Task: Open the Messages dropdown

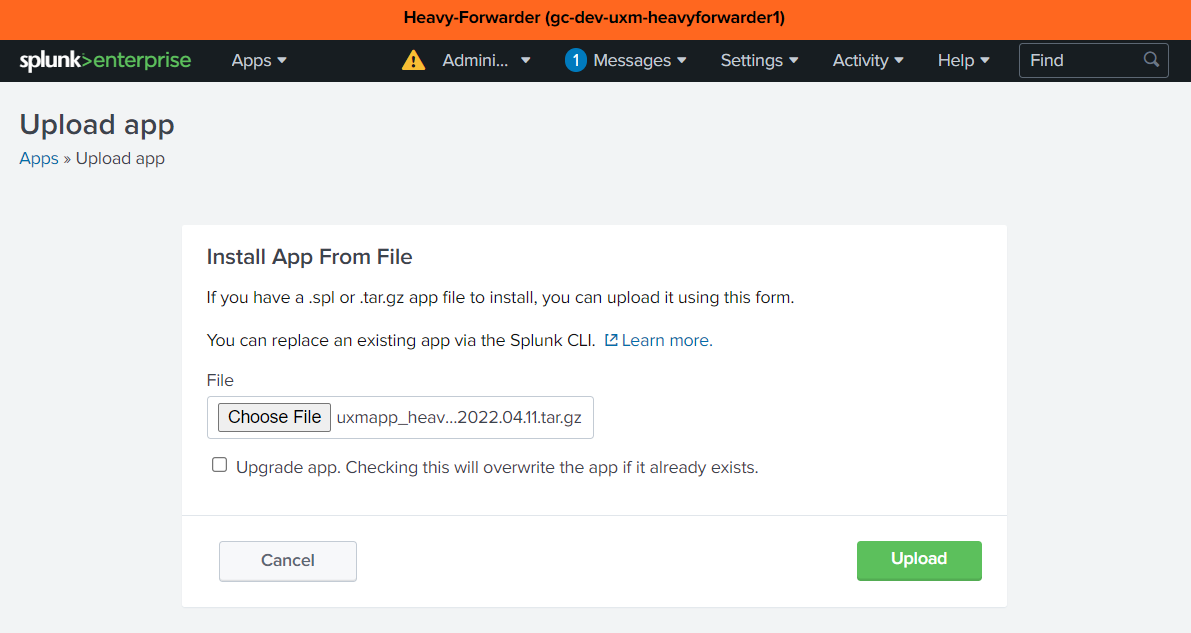Action: tap(640, 61)
